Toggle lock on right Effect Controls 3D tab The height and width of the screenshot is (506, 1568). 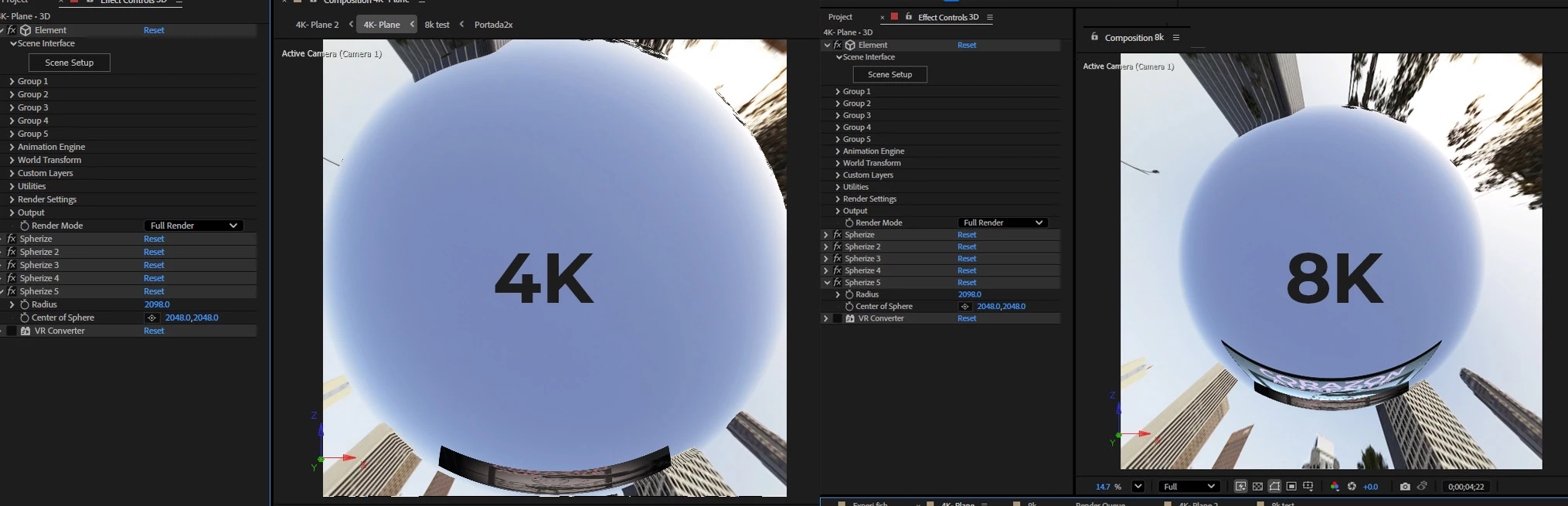pos(909,17)
